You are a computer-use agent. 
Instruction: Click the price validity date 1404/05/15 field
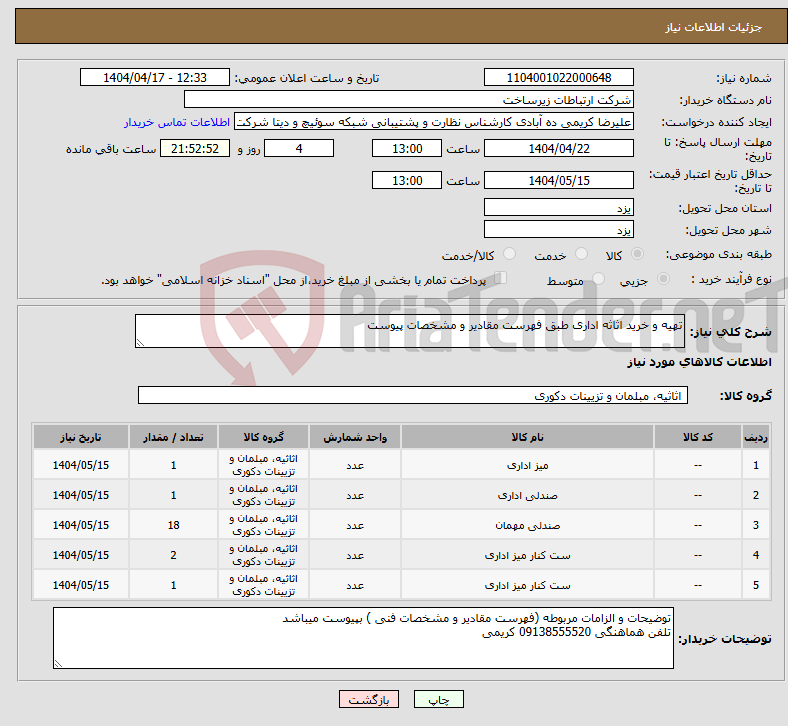[x=559, y=180]
